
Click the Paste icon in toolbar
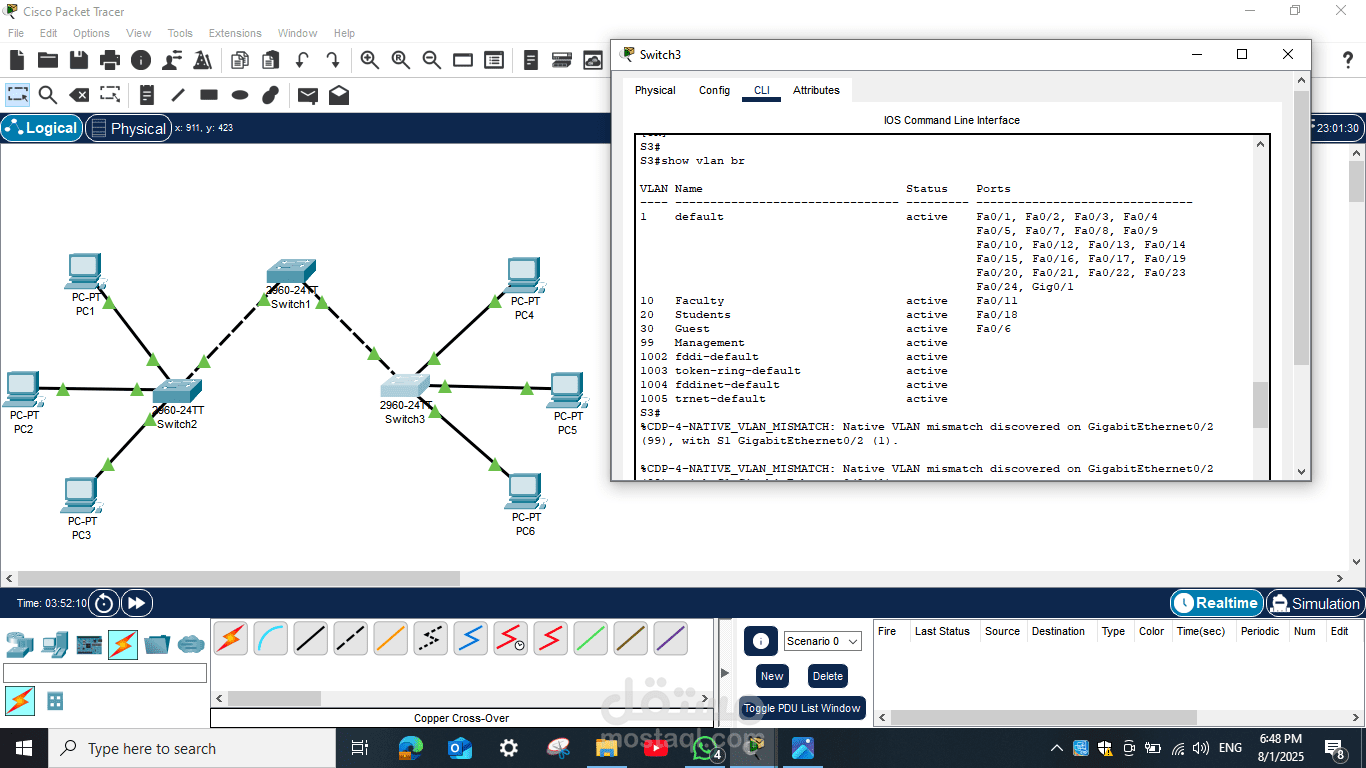click(x=270, y=60)
